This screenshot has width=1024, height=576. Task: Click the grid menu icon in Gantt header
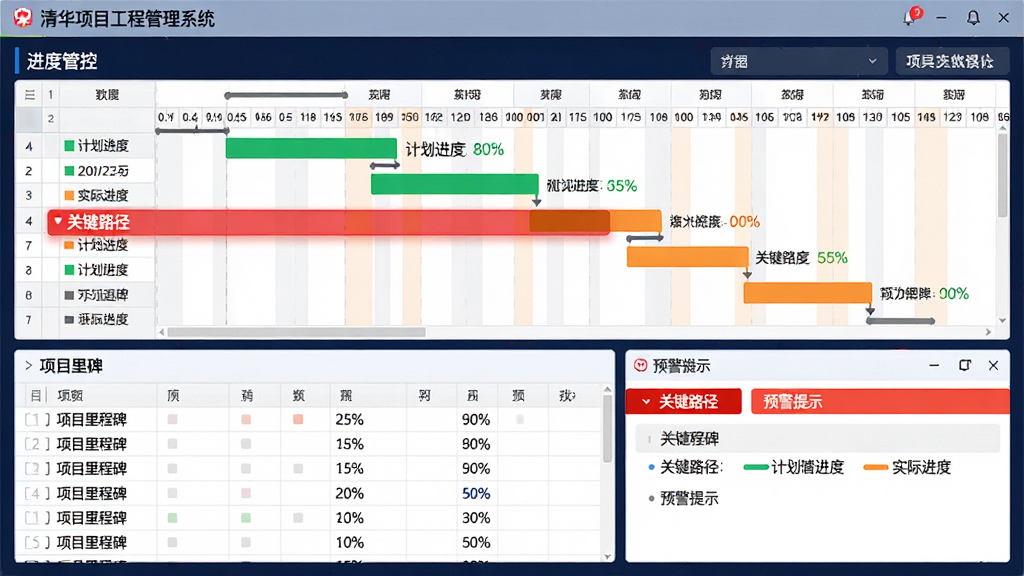30,95
